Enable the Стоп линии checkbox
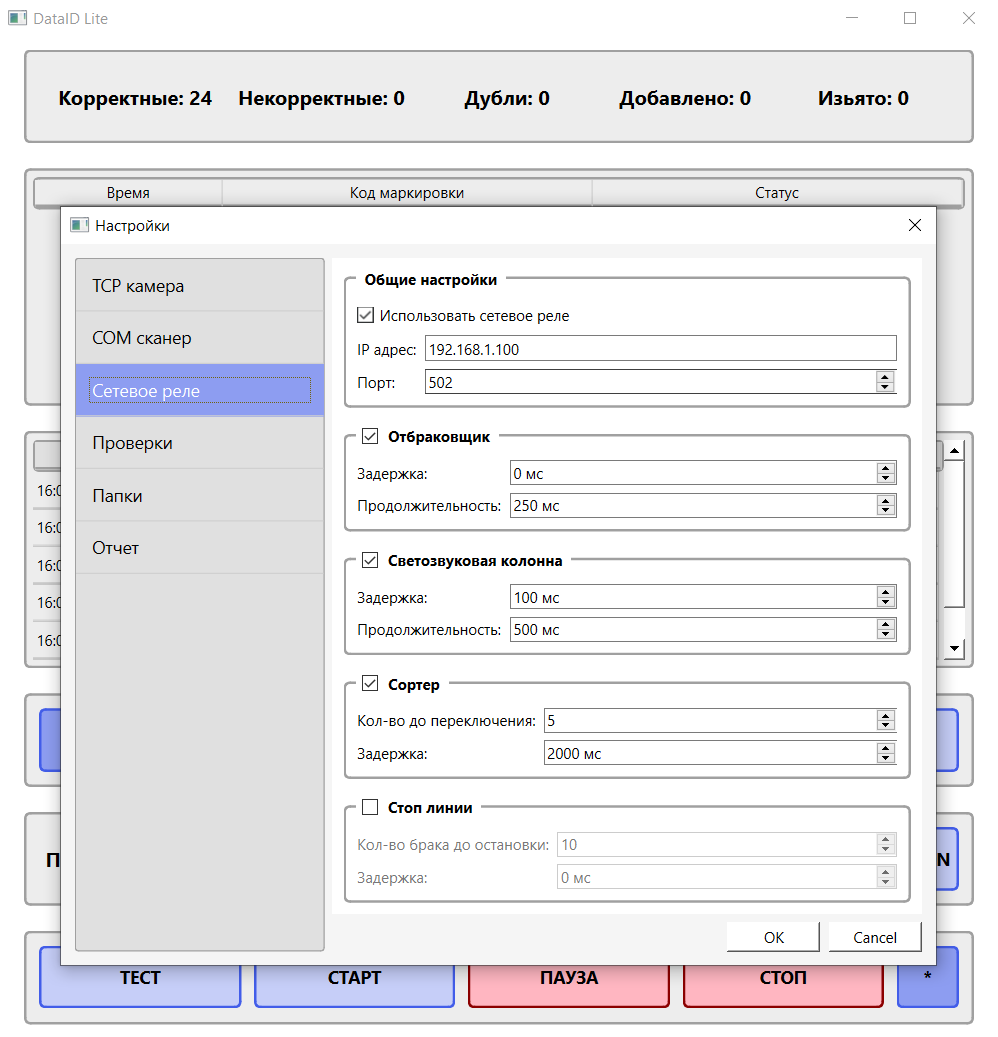This screenshot has height=1037, width=998. point(368,807)
